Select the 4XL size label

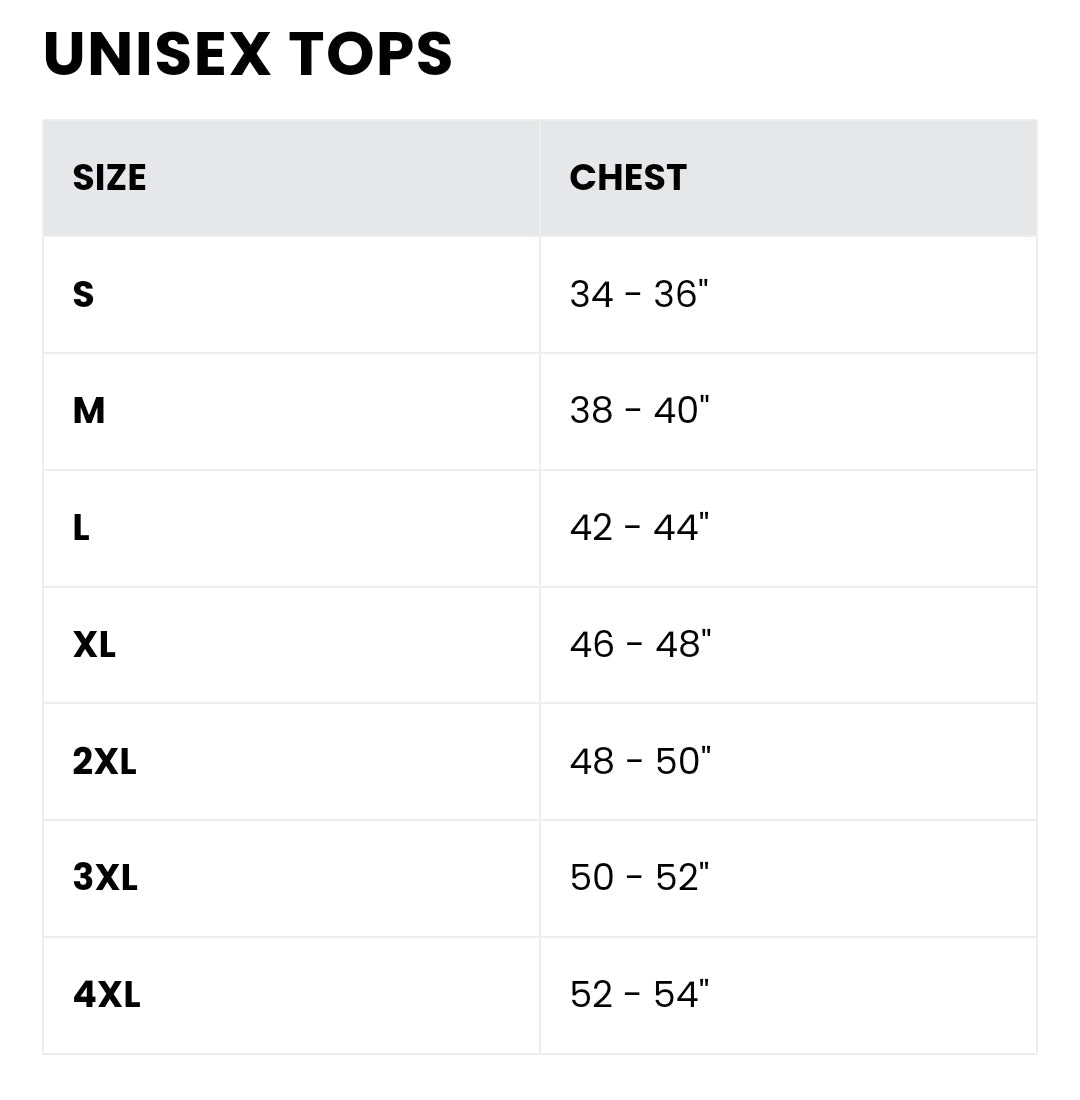pyautogui.click(x=106, y=995)
